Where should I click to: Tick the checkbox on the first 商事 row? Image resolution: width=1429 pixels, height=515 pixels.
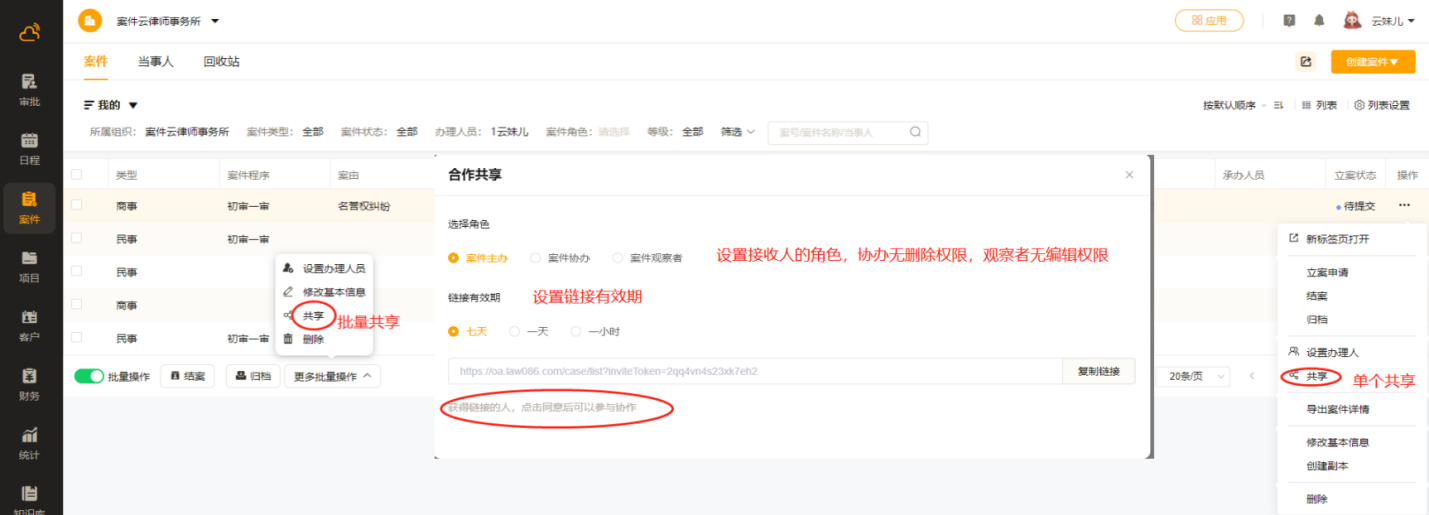coord(77,205)
